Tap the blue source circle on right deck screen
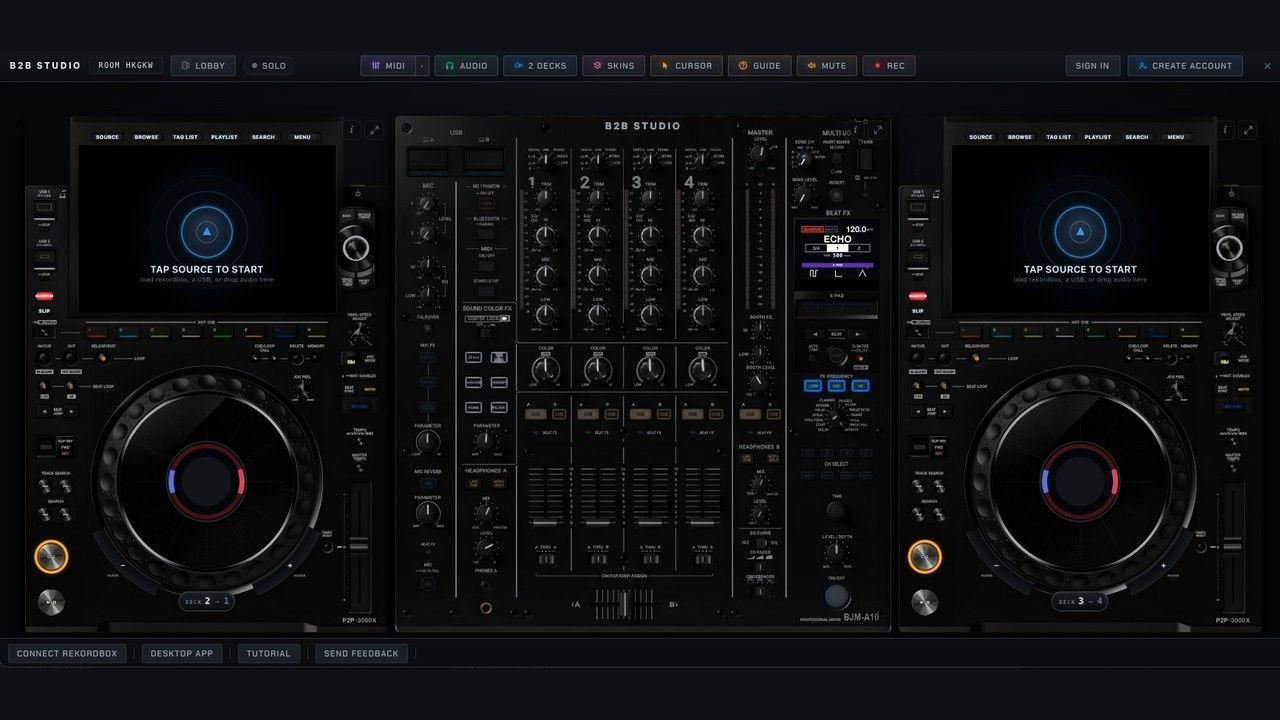The height and width of the screenshot is (720, 1280). click(x=1080, y=231)
